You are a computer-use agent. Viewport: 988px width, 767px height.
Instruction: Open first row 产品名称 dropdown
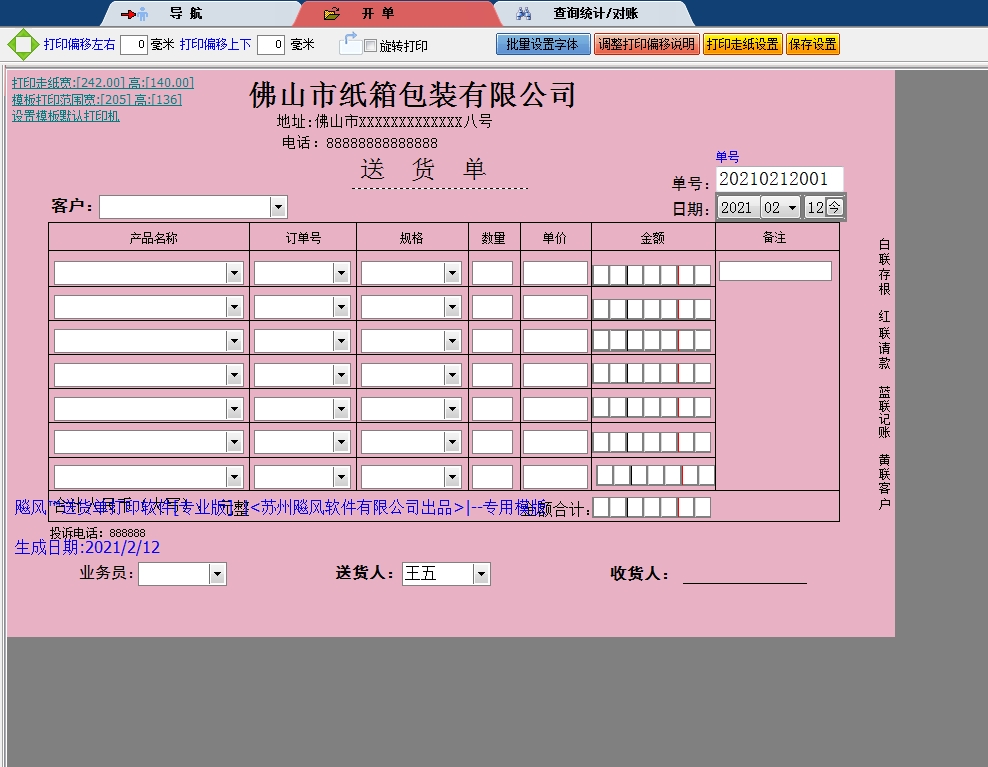click(x=234, y=273)
